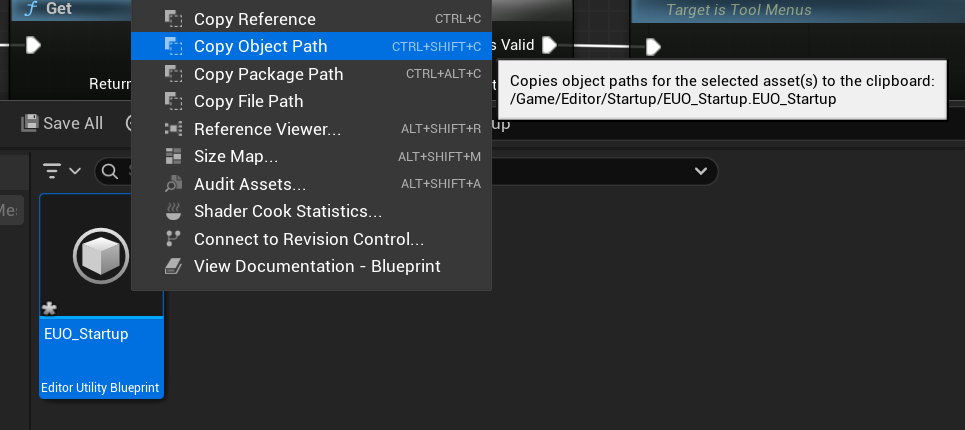Click the Tool Menus node exec input pin
Screen dimensions: 965x430
pos(653,46)
